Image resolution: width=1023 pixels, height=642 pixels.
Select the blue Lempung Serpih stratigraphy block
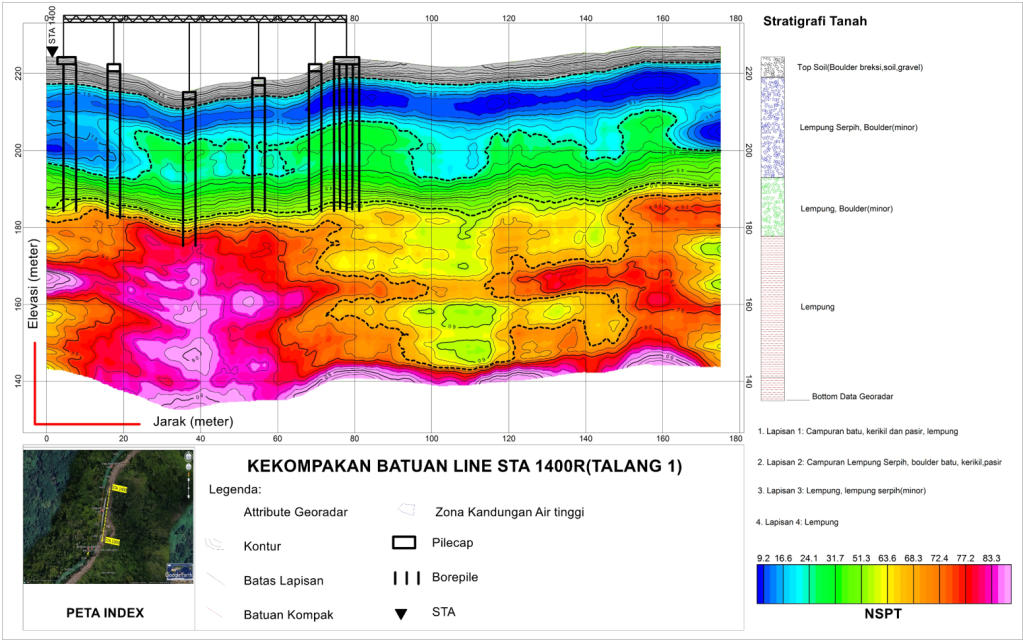point(773,127)
